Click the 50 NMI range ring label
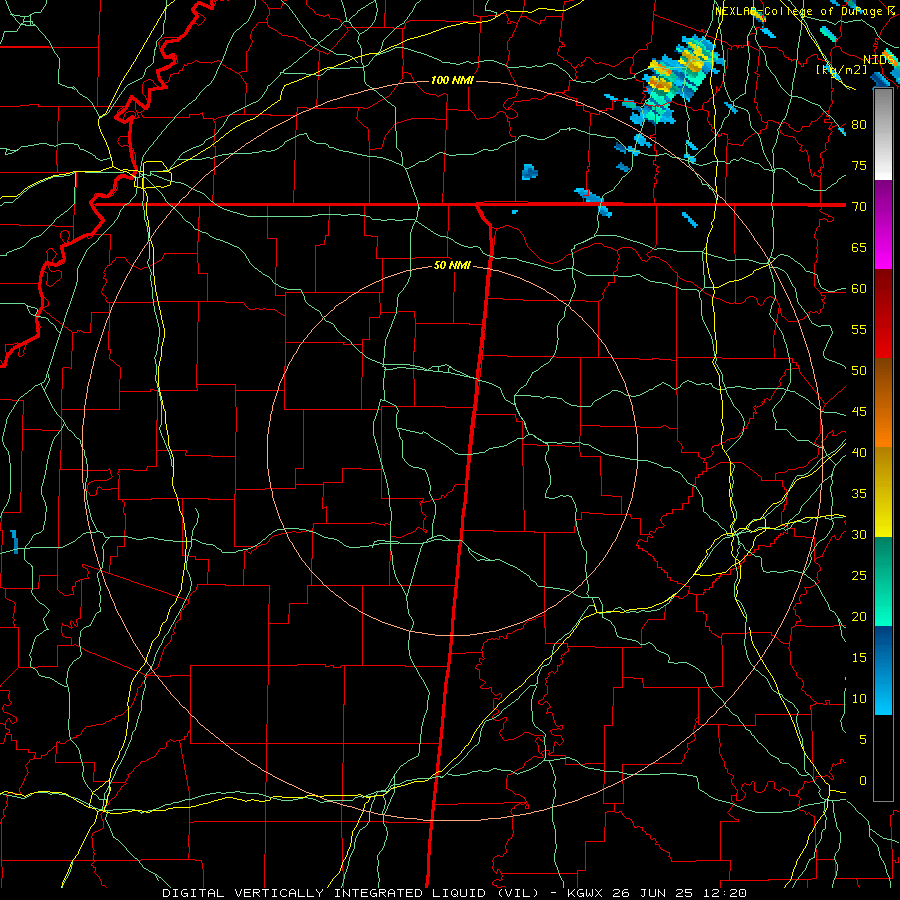Viewport: 900px width, 900px height. tap(452, 265)
